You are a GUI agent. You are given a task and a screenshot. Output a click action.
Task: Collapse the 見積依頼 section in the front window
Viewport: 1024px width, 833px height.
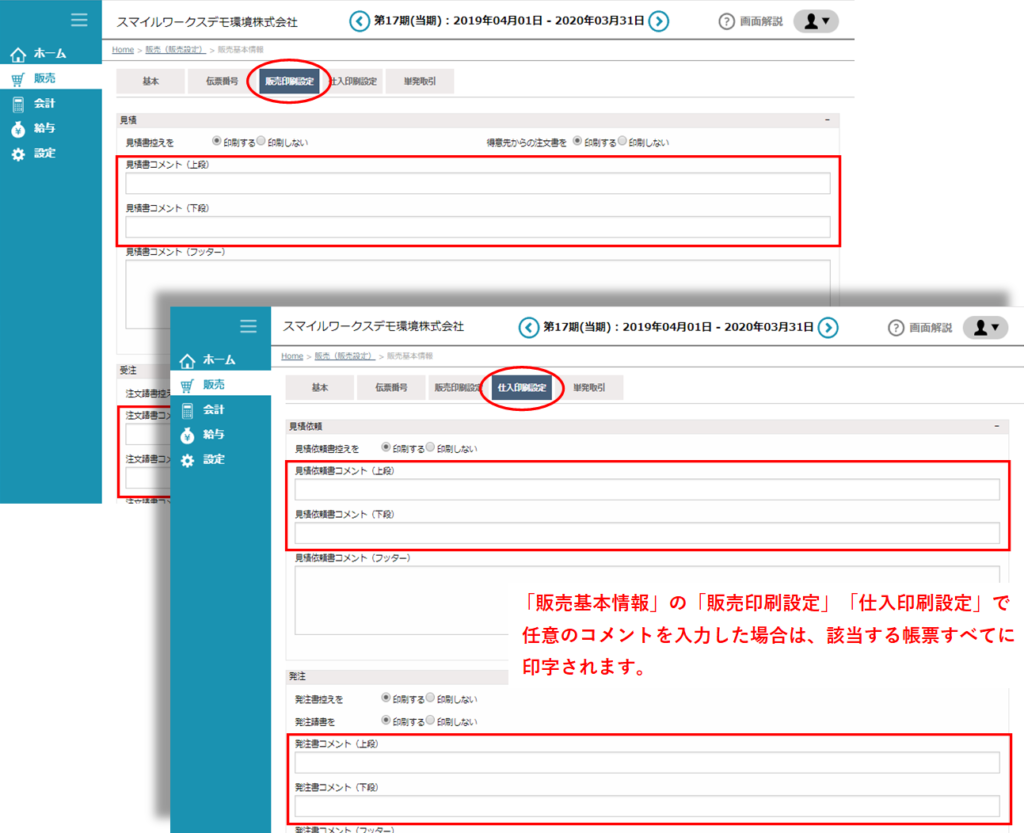click(x=997, y=426)
